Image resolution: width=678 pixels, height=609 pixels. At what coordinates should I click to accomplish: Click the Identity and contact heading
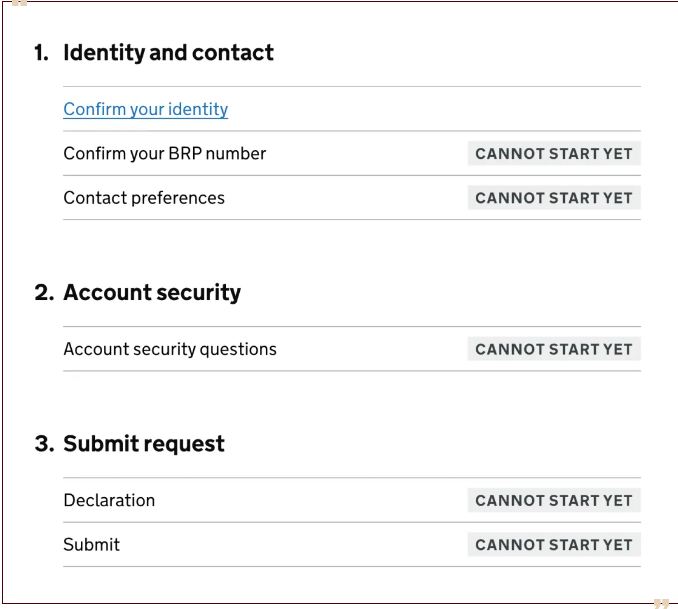click(x=168, y=53)
